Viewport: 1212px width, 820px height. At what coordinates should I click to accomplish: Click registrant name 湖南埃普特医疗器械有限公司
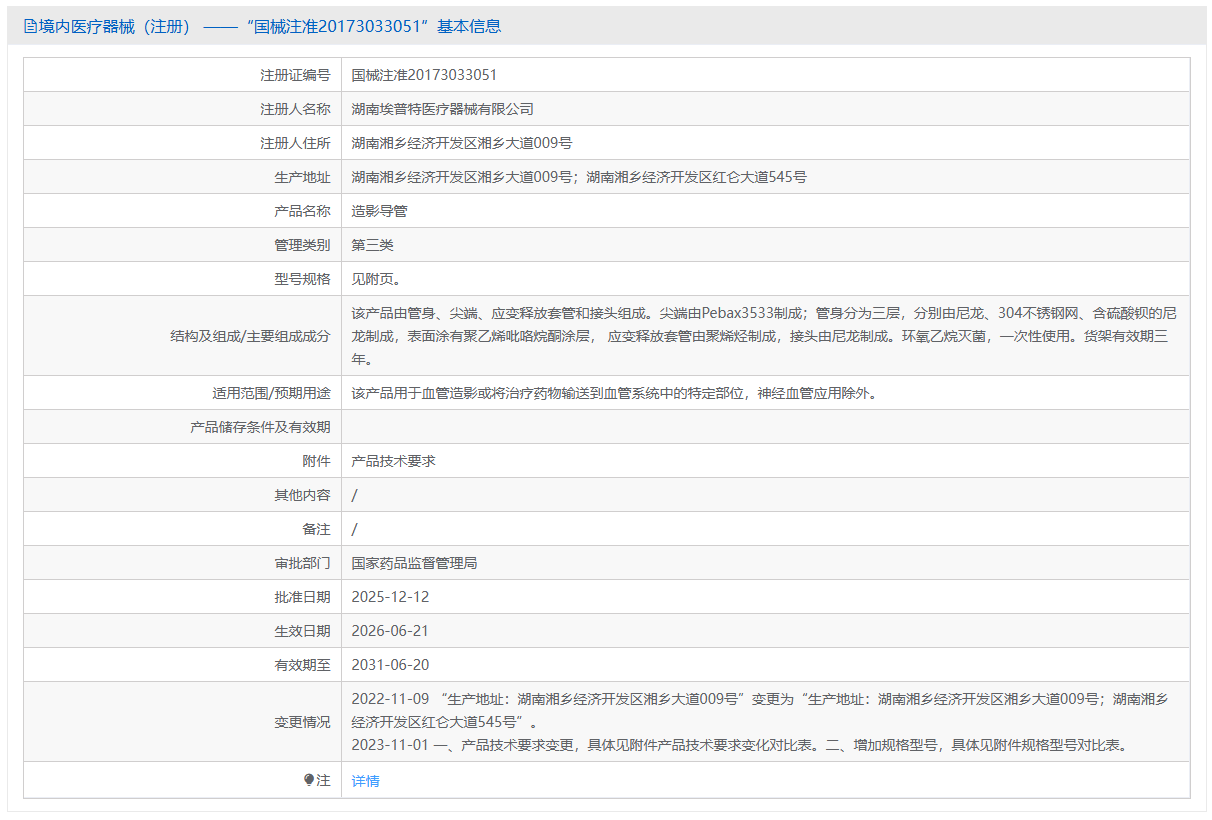point(443,109)
